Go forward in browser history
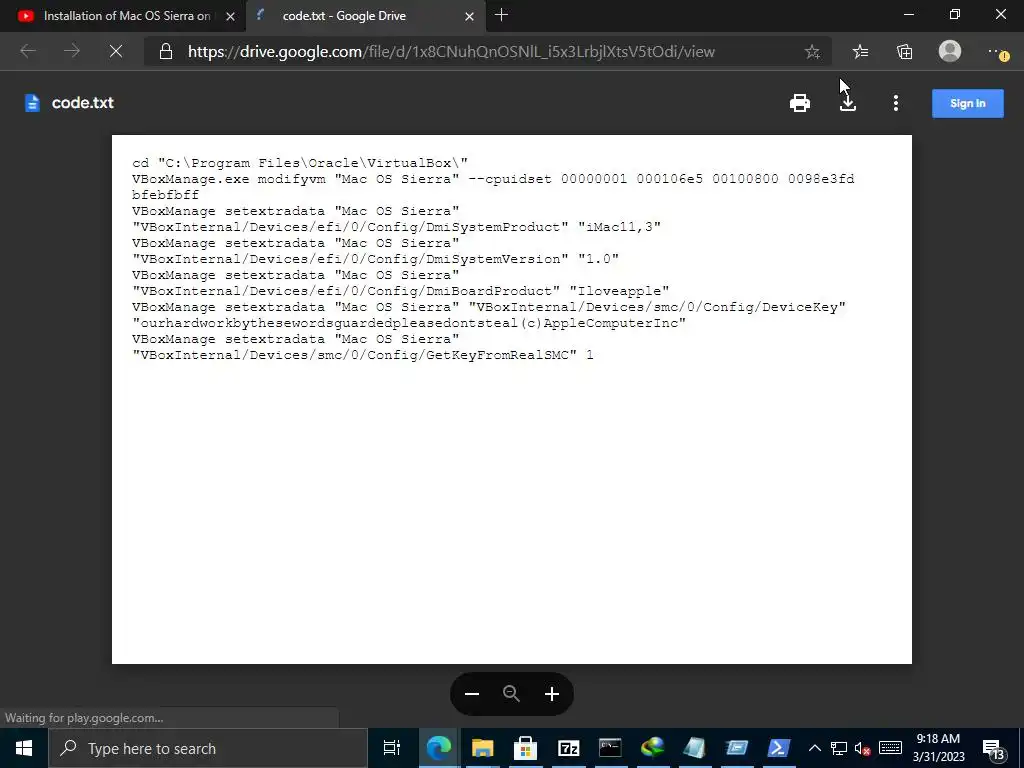 [x=72, y=52]
